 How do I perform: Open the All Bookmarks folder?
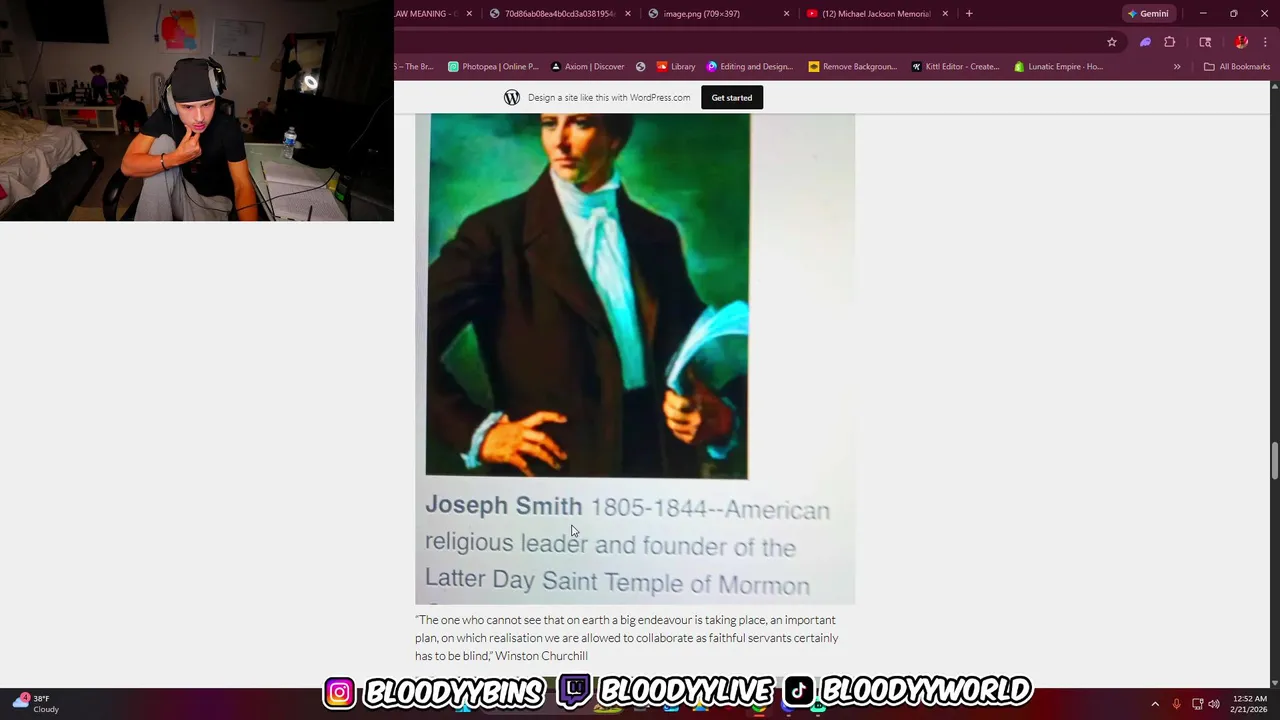pos(1237,67)
